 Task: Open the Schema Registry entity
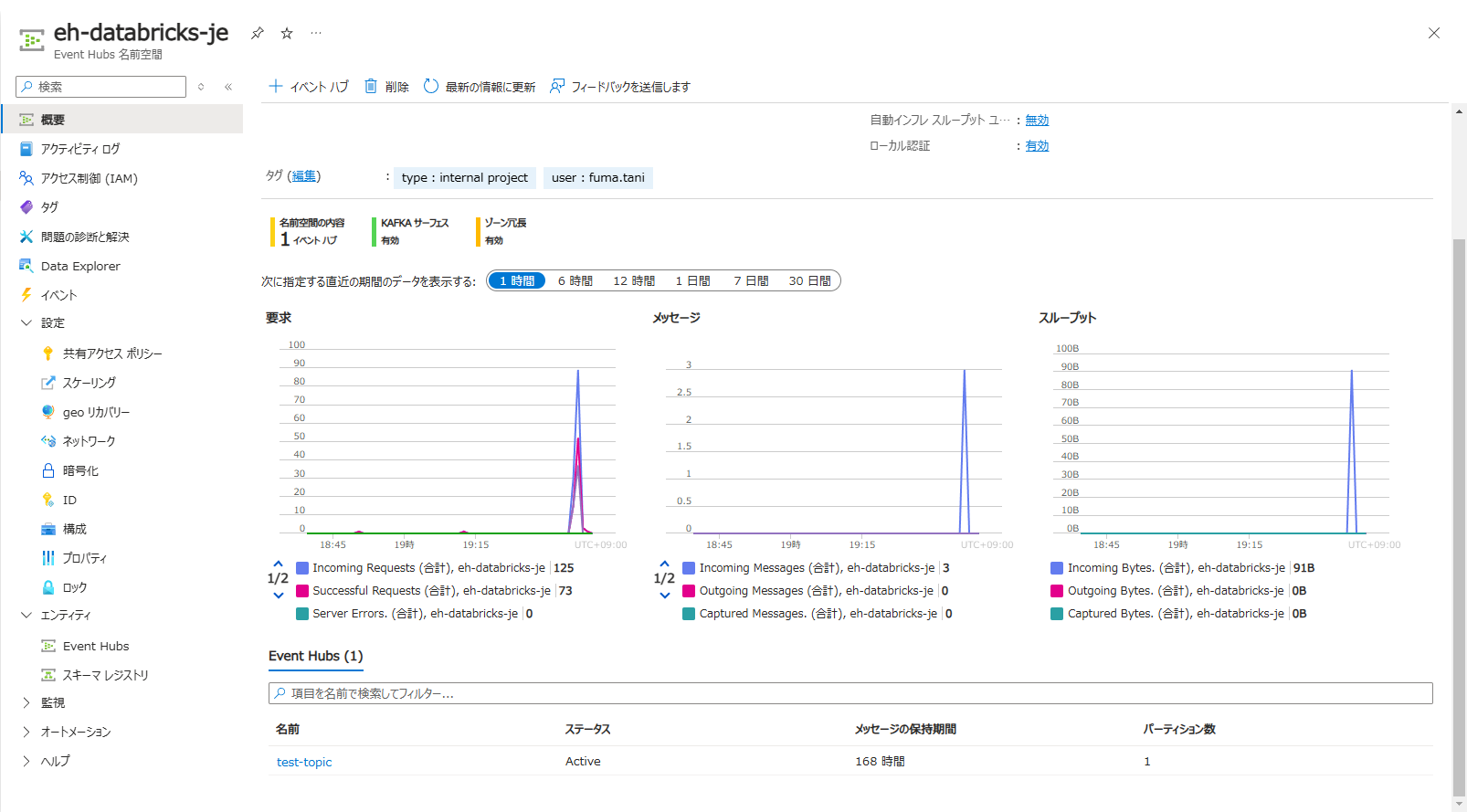pos(105,675)
